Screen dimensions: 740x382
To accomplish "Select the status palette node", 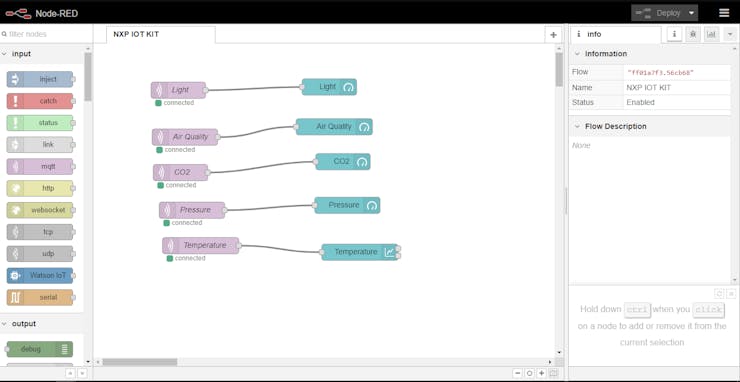I will tap(40, 123).
